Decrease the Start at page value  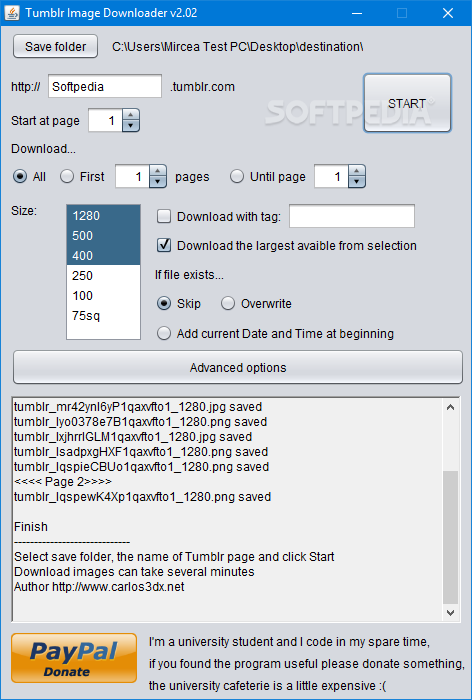(x=131, y=126)
